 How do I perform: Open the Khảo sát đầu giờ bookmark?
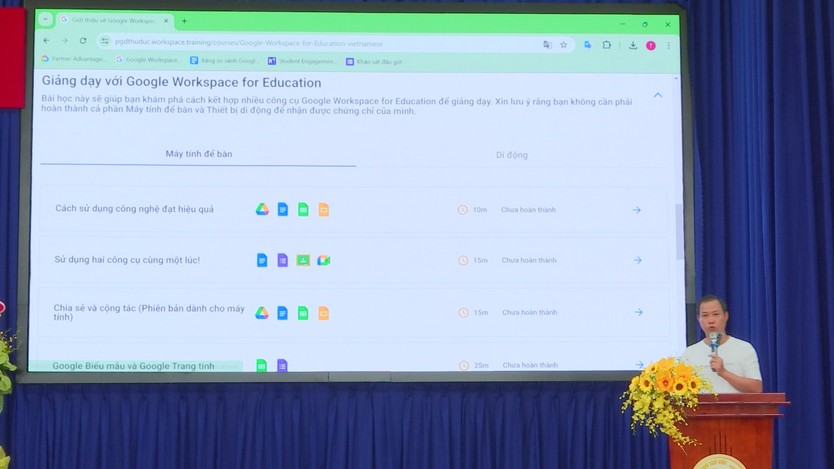[x=374, y=62]
